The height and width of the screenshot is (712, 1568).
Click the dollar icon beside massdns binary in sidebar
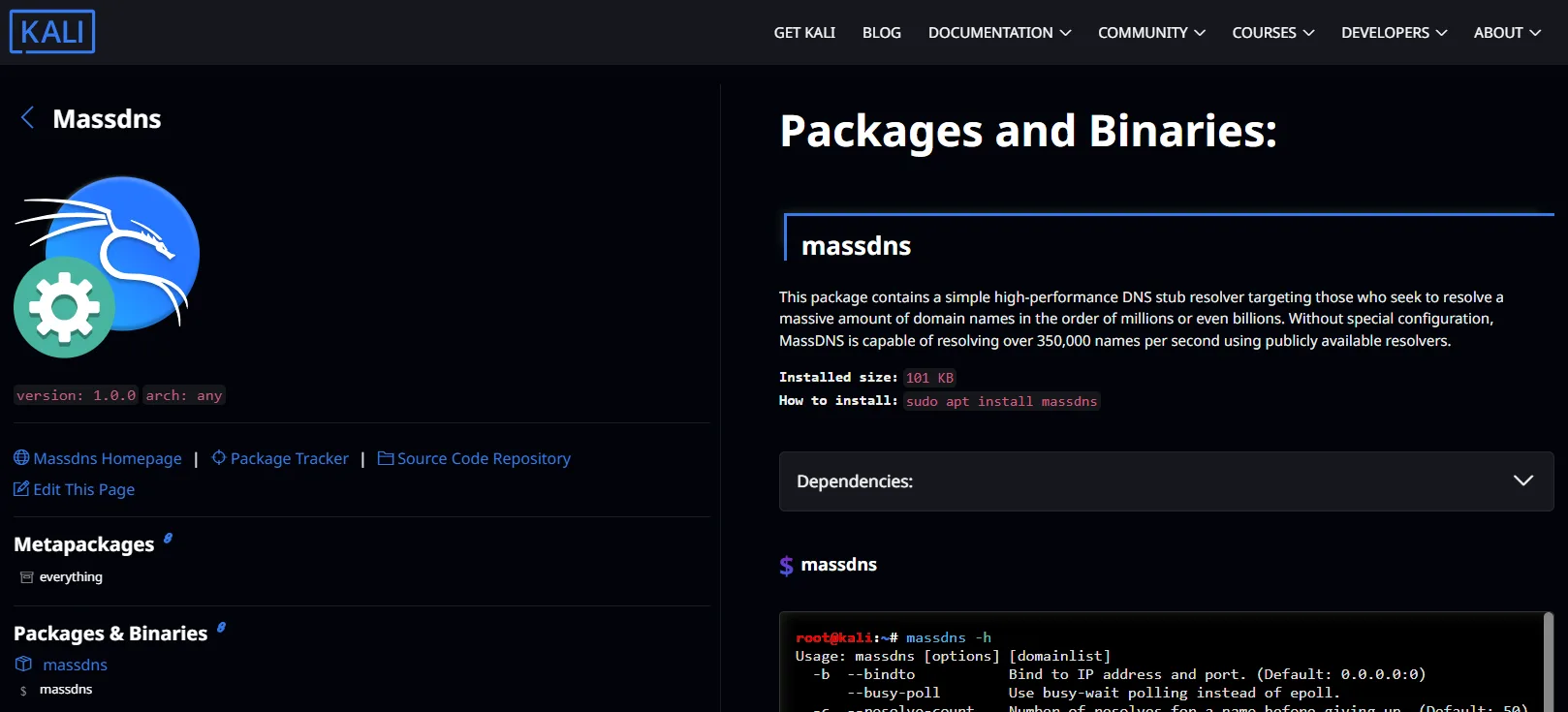coord(23,691)
